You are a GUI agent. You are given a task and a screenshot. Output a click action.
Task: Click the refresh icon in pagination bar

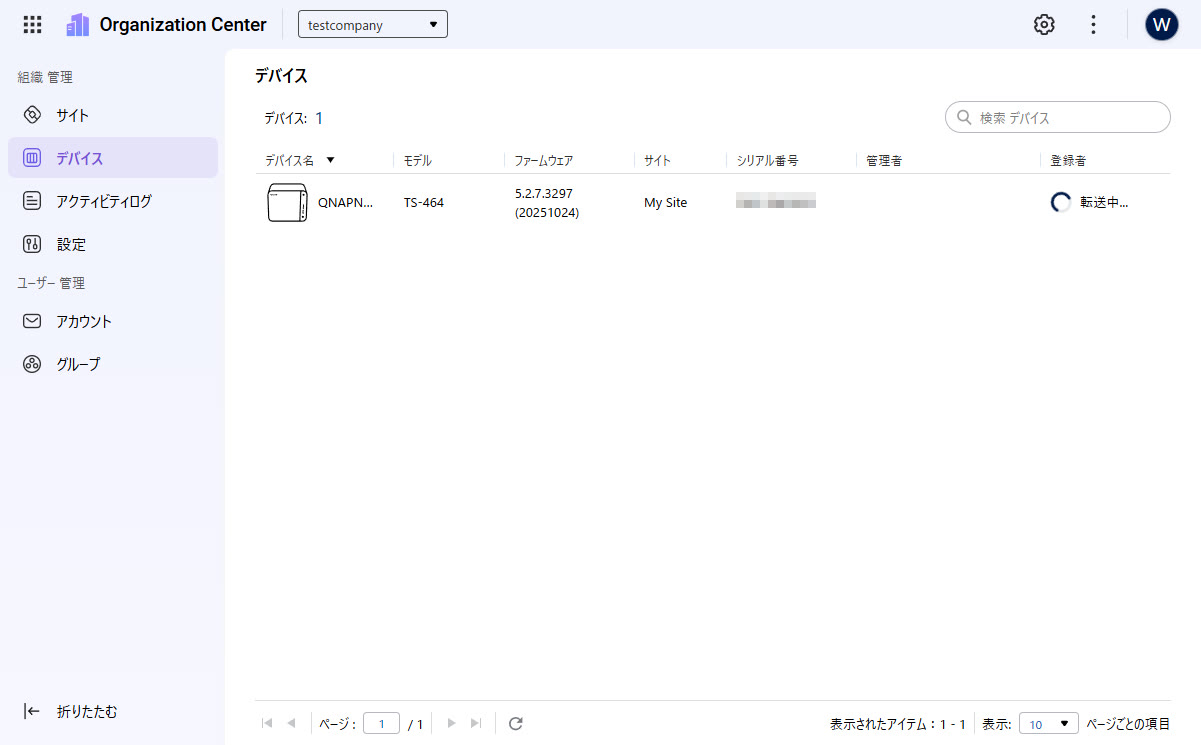pos(516,724)
